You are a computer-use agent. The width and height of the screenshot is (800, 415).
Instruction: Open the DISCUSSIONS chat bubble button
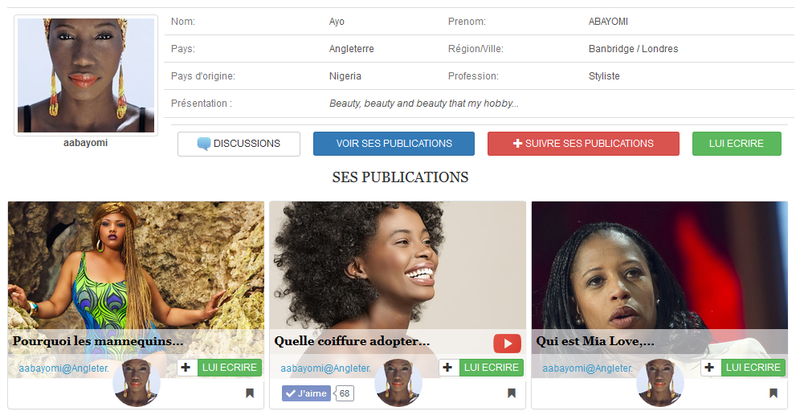tap(239, 144)
